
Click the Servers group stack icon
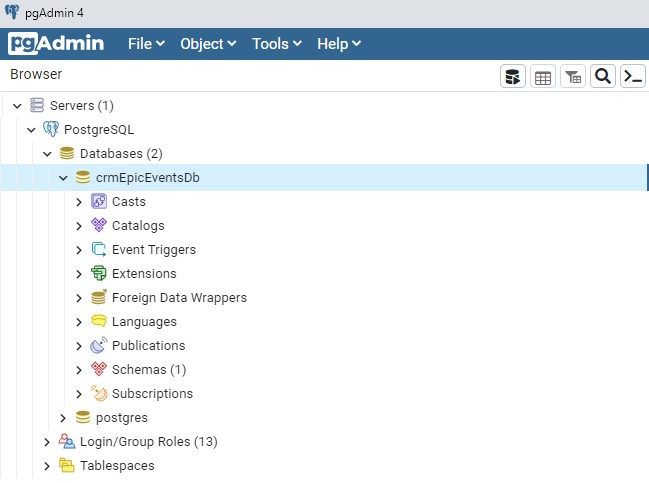(37, 105)
